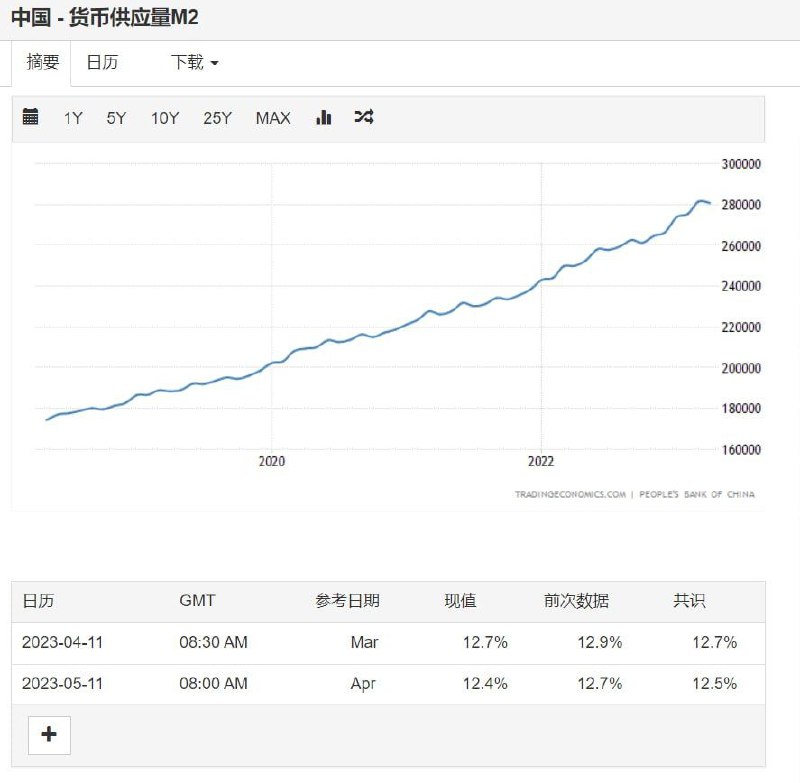Switch to the 摘要 tab
The image size is (800, 783).
(43, 62)
